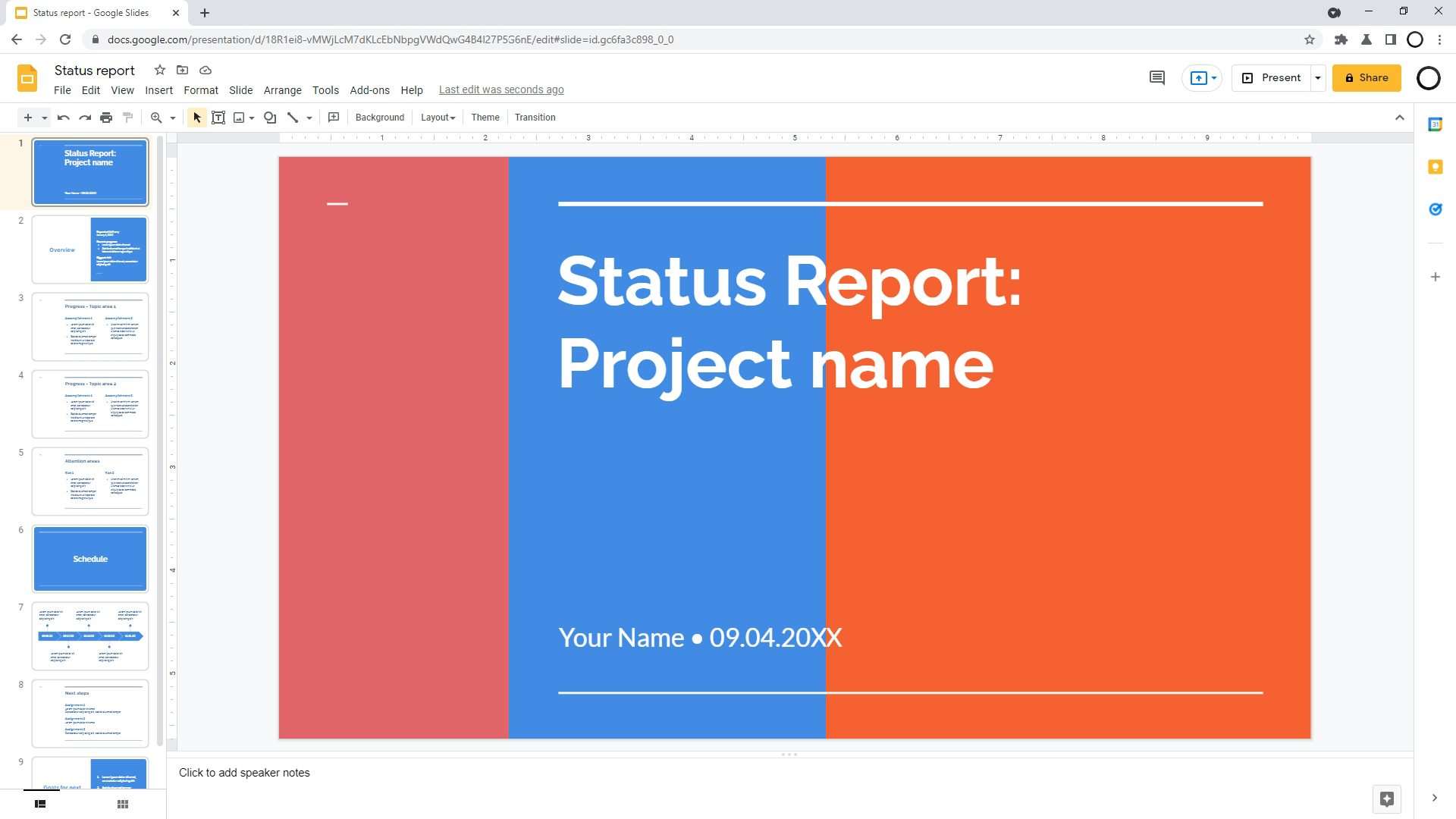This screenshot has width=1456, height=819.
Task: Click the slideshow grid view icon
Action: pyautogui.click(x=122, y=804)
